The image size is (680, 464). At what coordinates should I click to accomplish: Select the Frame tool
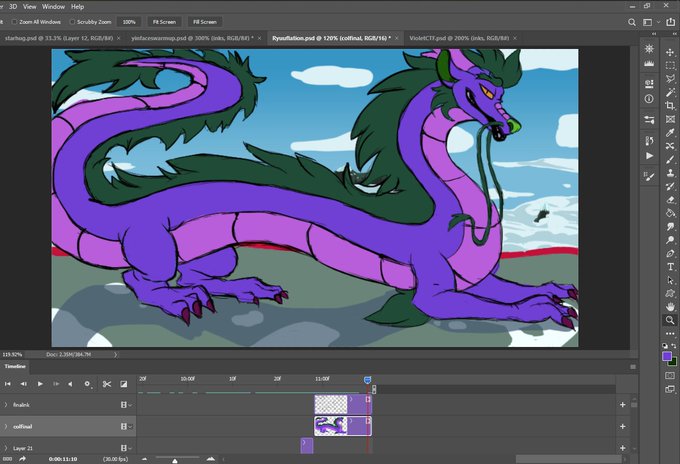pos(670,119)
